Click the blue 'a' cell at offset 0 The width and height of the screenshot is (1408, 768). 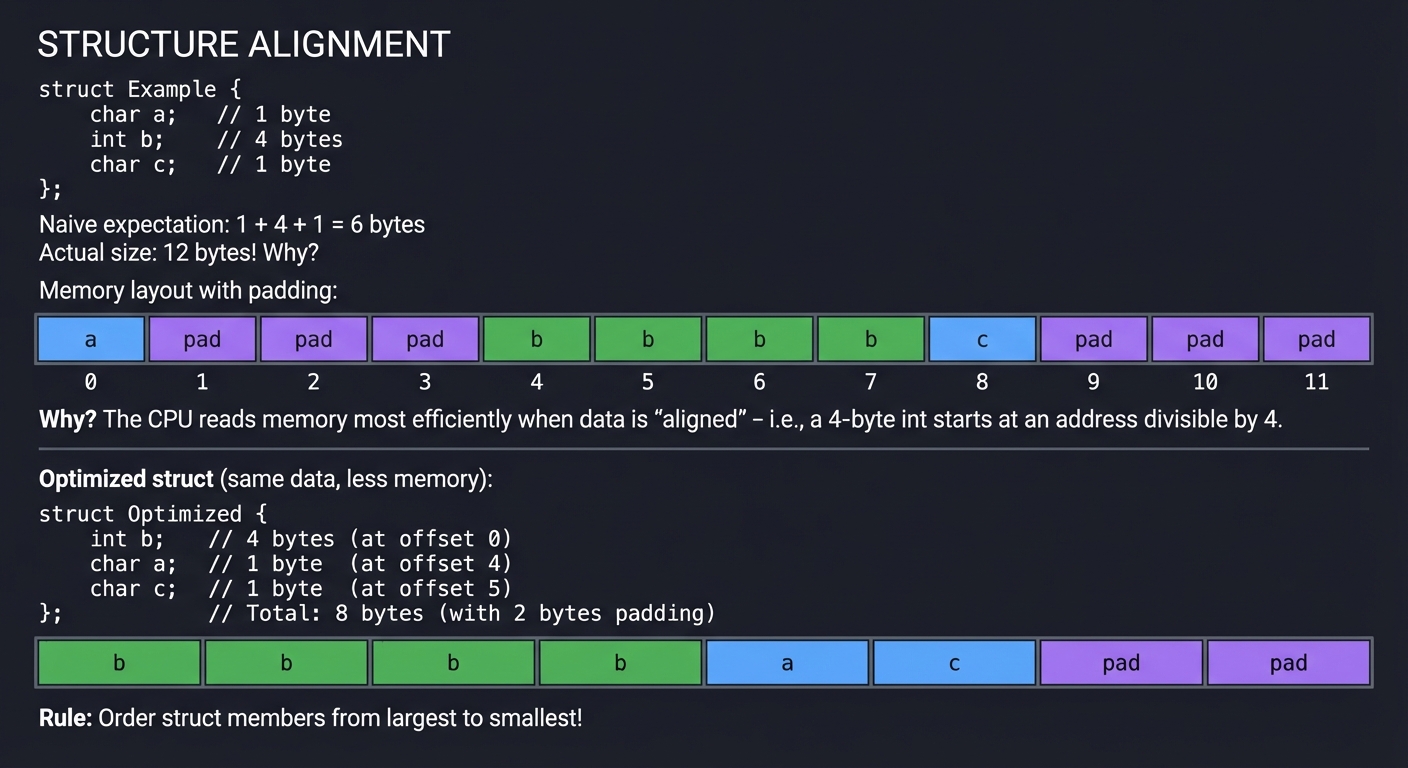tap(91, 339)
